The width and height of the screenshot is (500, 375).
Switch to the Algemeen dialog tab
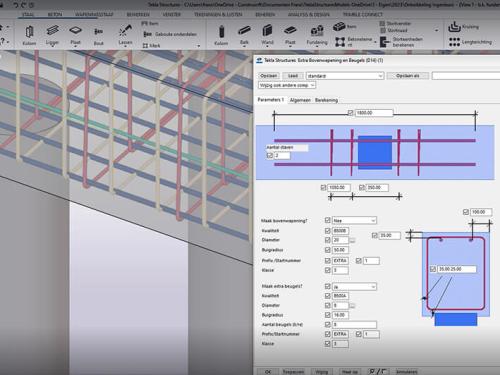(300, 100)
